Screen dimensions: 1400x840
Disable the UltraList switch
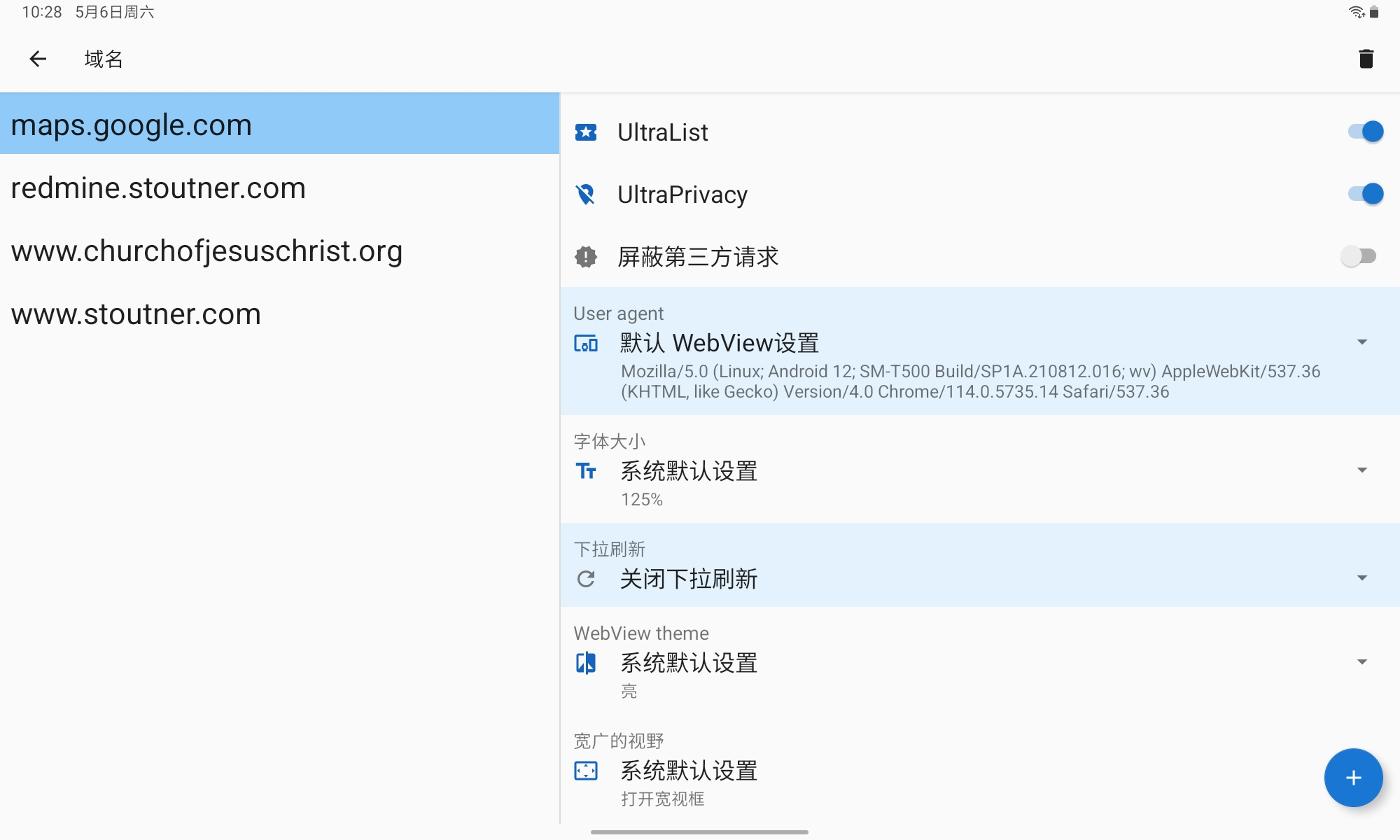(x=1365, y=132)
